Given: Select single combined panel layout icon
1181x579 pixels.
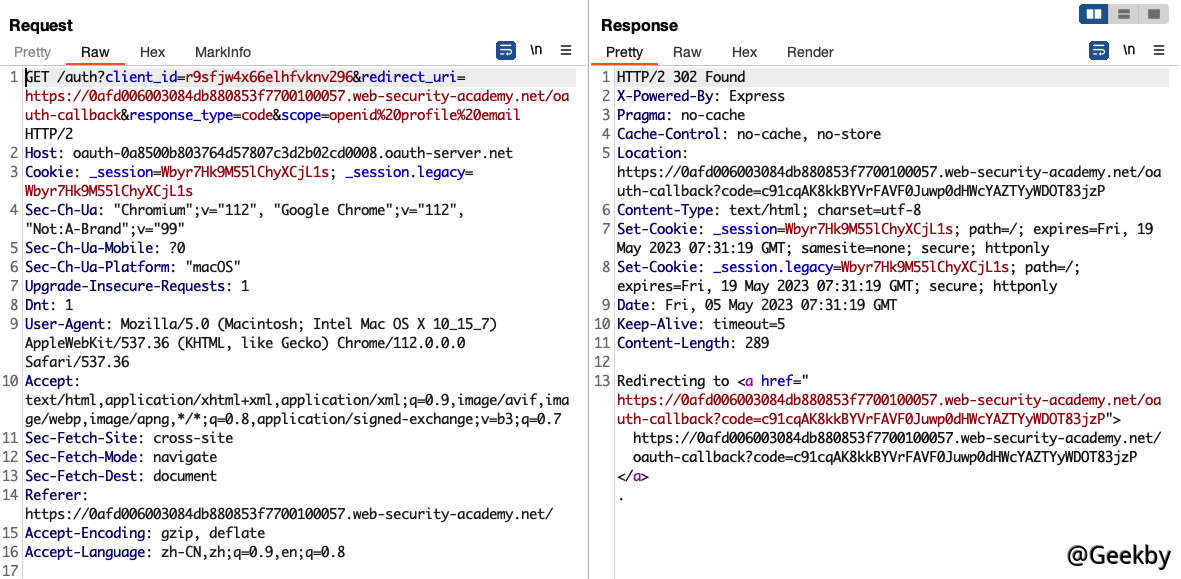Looking at the screenshot, I should [x=1153, y=14].
